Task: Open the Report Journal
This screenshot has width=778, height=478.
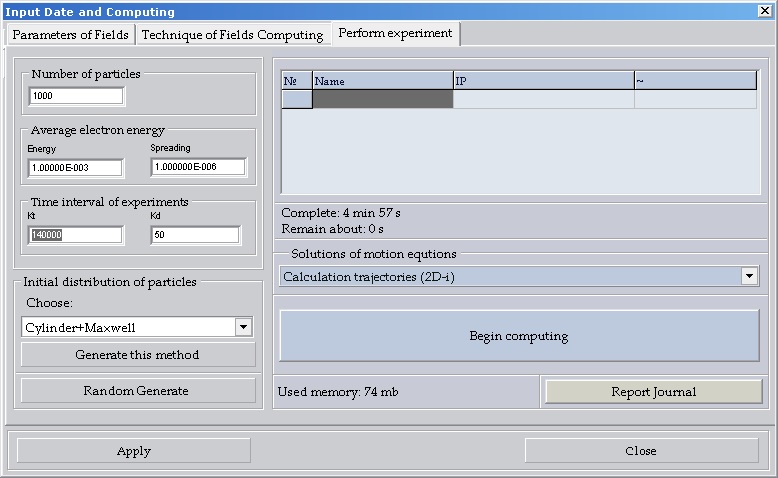Action: [x=653, y=392]
